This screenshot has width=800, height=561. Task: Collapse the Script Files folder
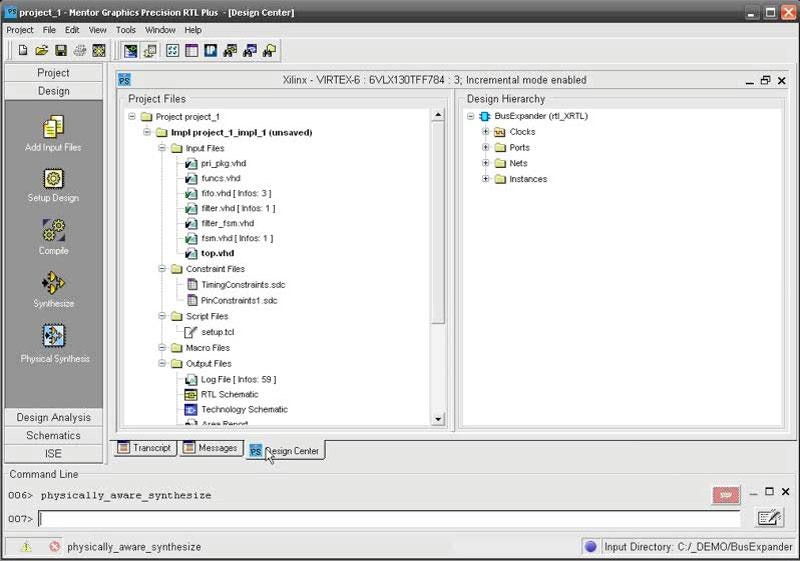tap(162, 316)
